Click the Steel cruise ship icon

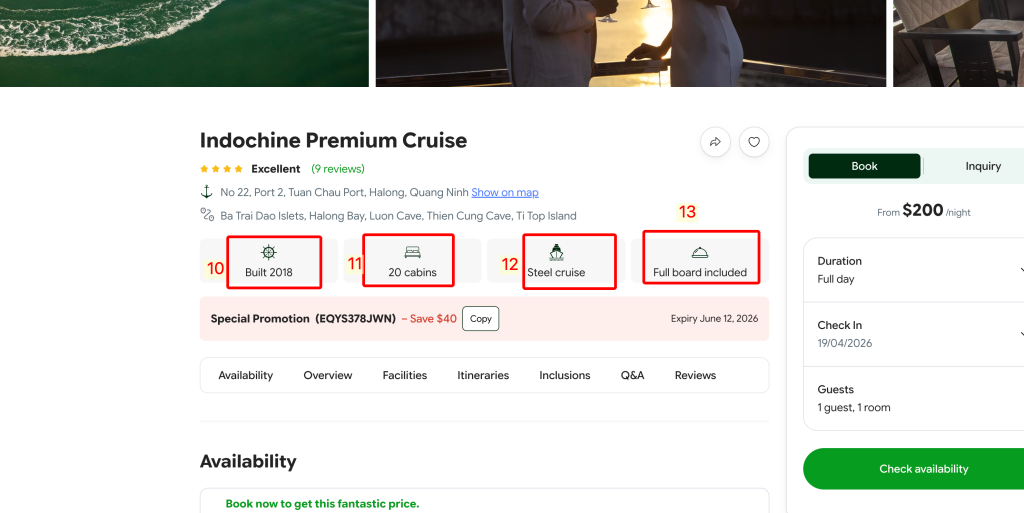coord(556,252)
